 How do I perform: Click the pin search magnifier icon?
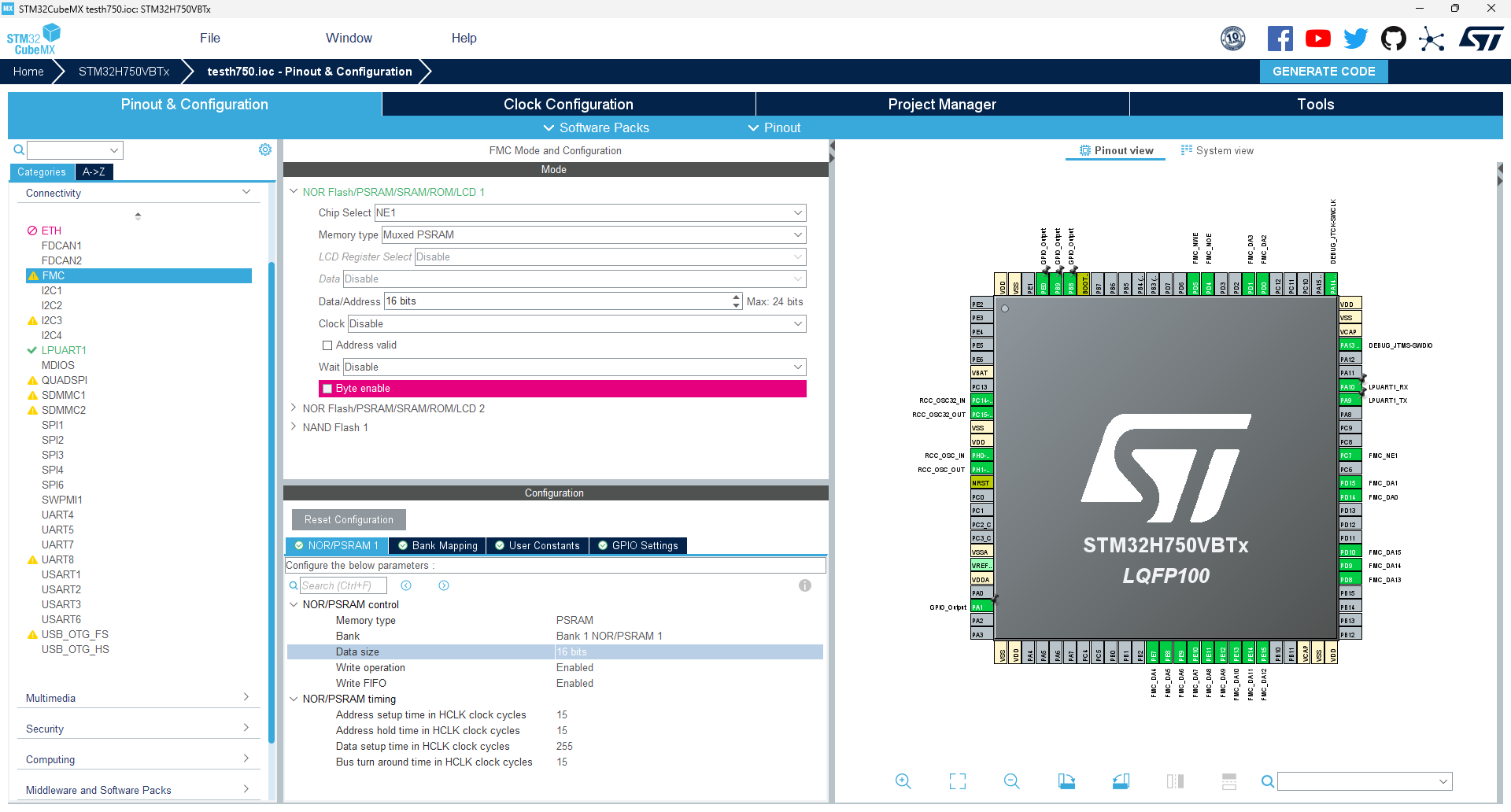click(x=1267, y=781)
